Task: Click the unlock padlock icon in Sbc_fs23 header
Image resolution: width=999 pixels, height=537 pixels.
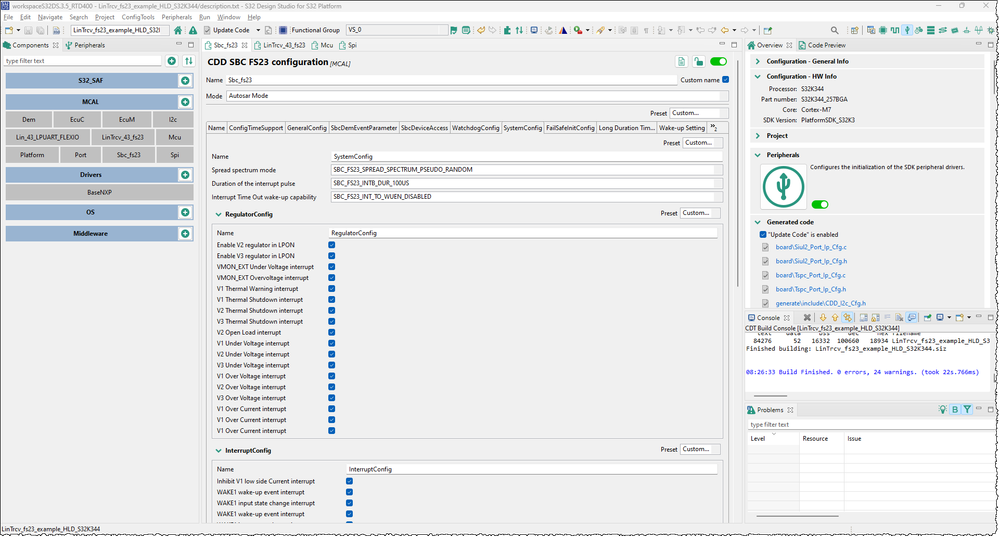Action: 699,62
